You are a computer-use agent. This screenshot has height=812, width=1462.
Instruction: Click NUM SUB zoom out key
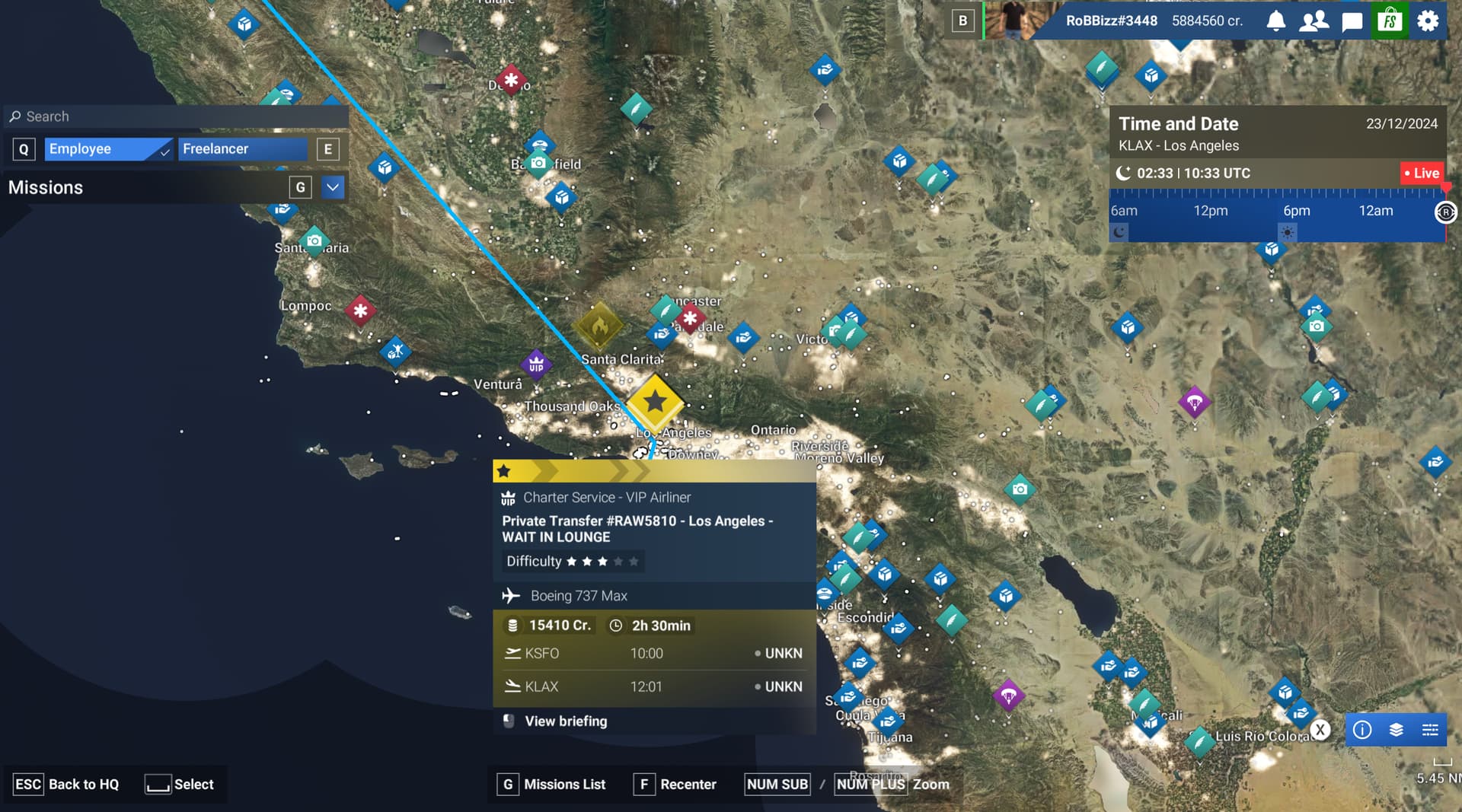(777, 785)
